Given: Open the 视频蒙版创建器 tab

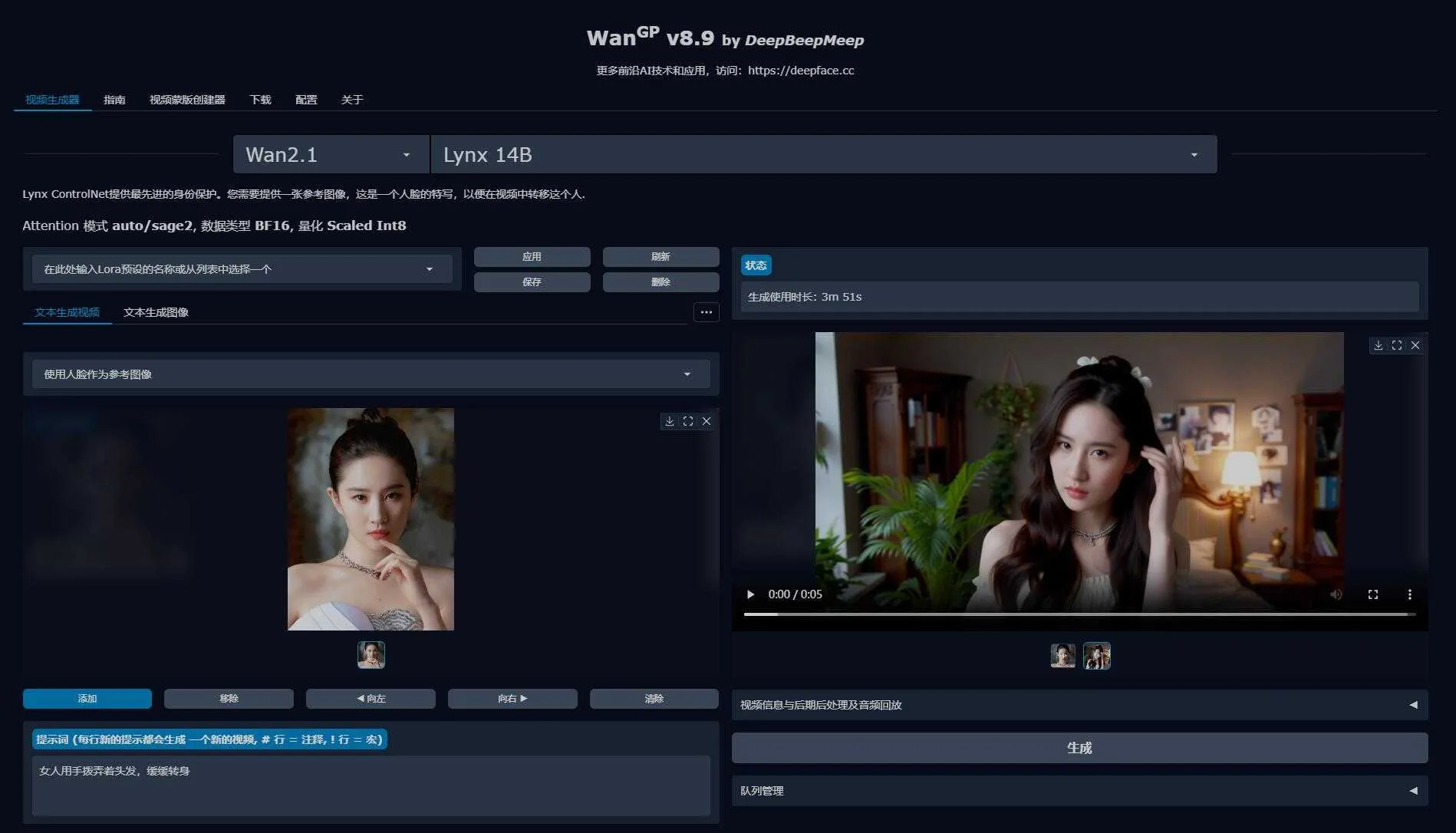Looking at the screenshot, I should click(187, 100).
